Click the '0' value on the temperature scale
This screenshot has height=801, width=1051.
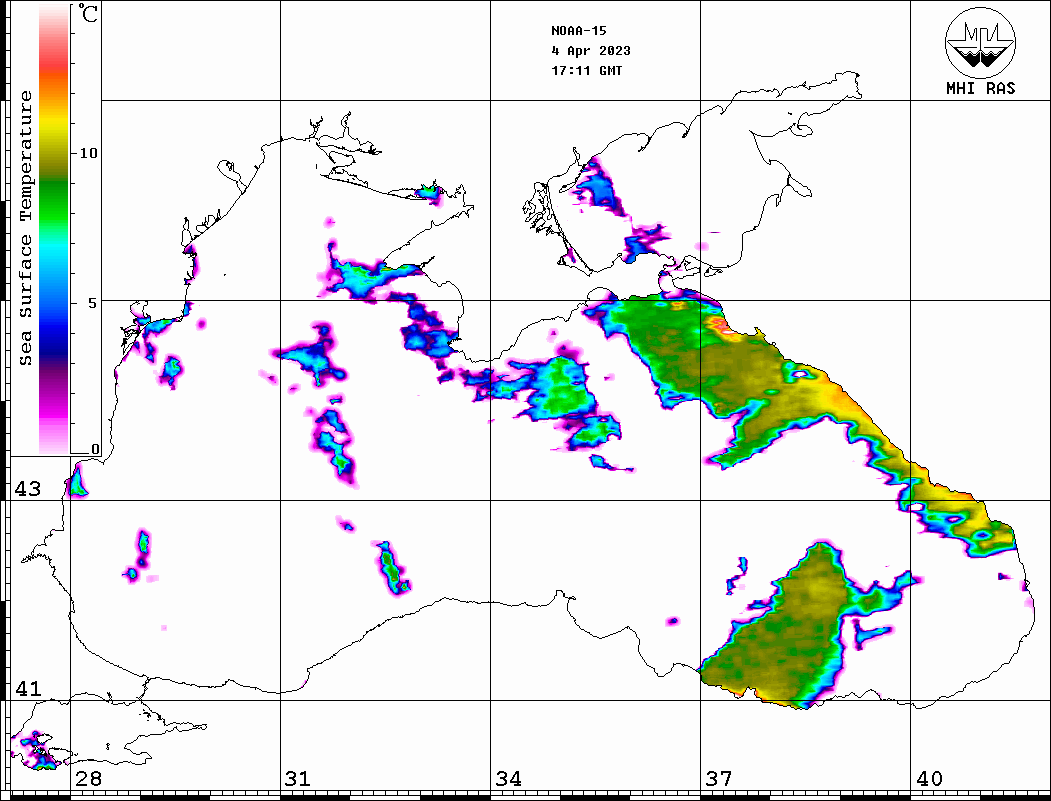point(95,449)
